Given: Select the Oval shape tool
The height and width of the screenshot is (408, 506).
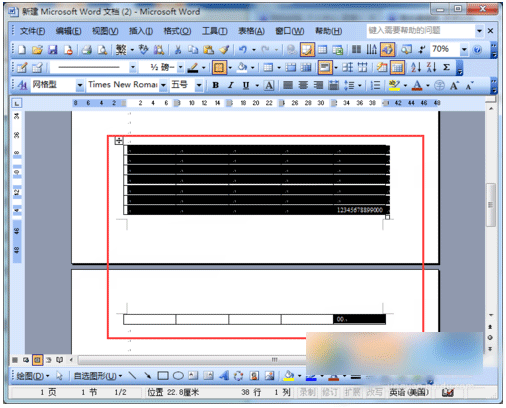Looking at the screenshot, I should pos(178,376).
